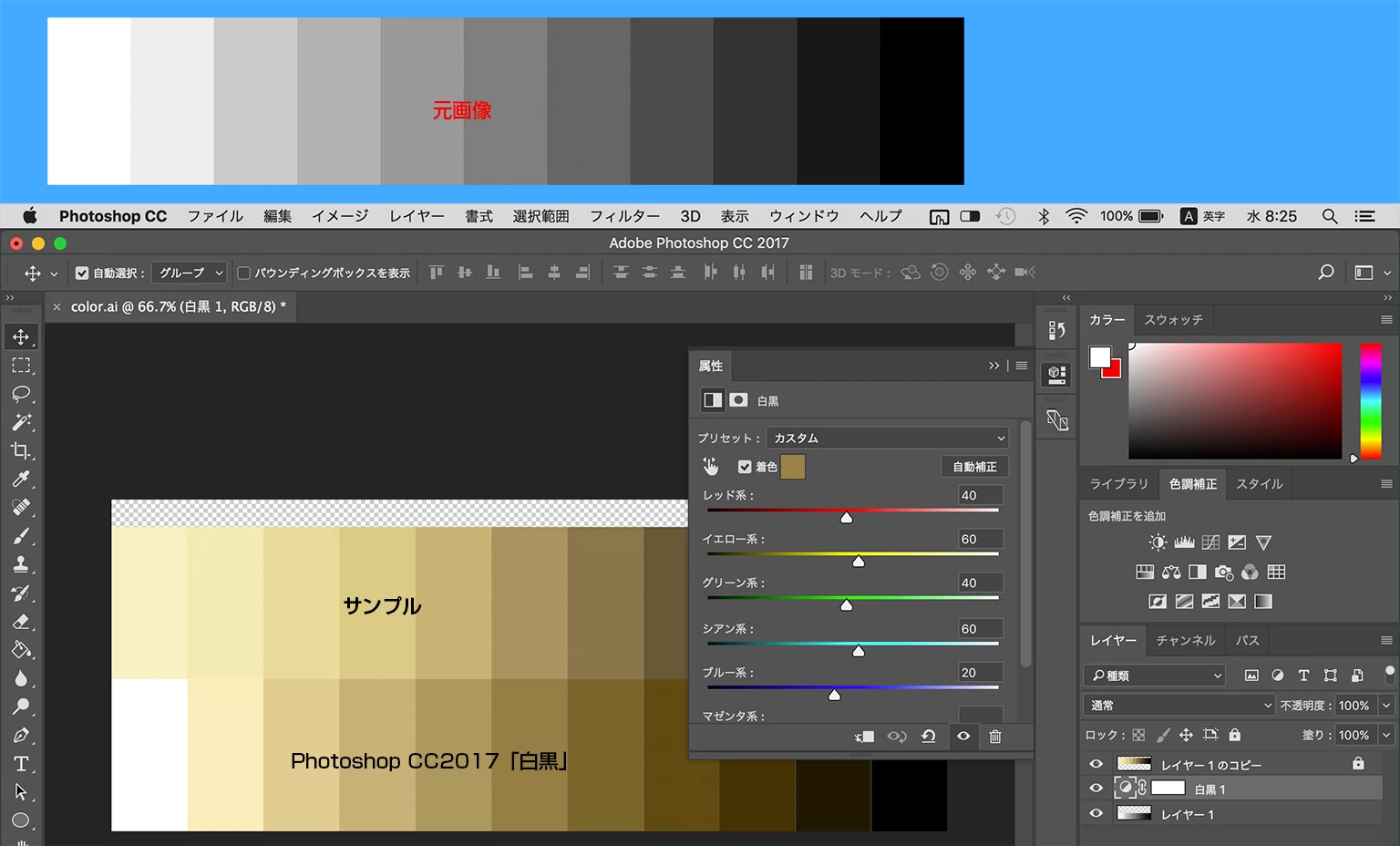Select the Magic Wand tool
Image resolution: width=1400 pixels, height=846 pixels.
[21, 422]
